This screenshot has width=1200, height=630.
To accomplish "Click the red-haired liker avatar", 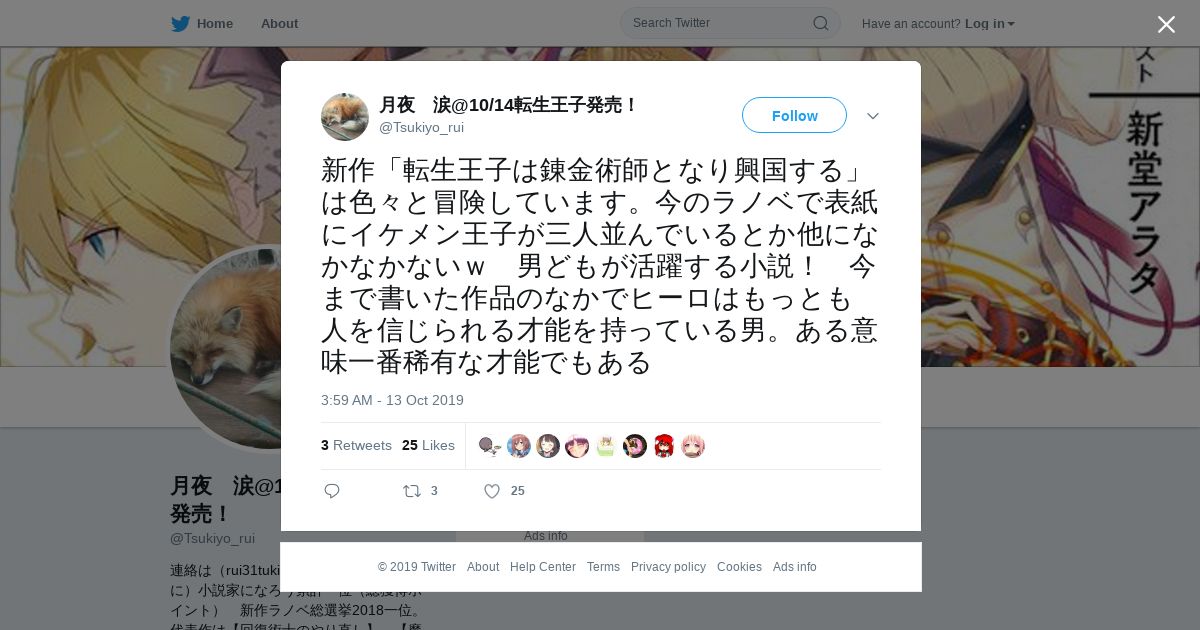I will pyautogui.click(x=664, y=446).
